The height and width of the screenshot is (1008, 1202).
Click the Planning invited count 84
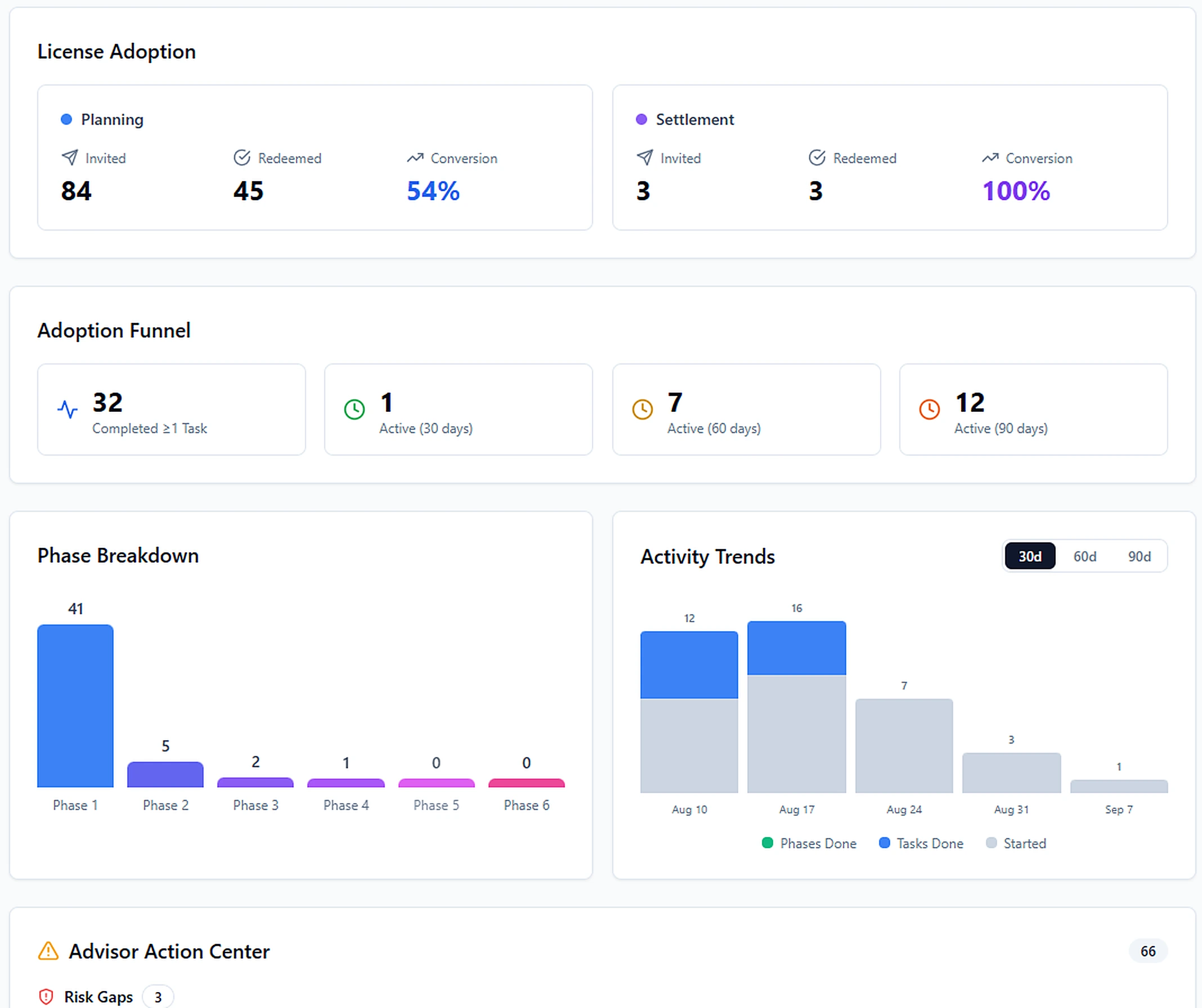point(76,191)
